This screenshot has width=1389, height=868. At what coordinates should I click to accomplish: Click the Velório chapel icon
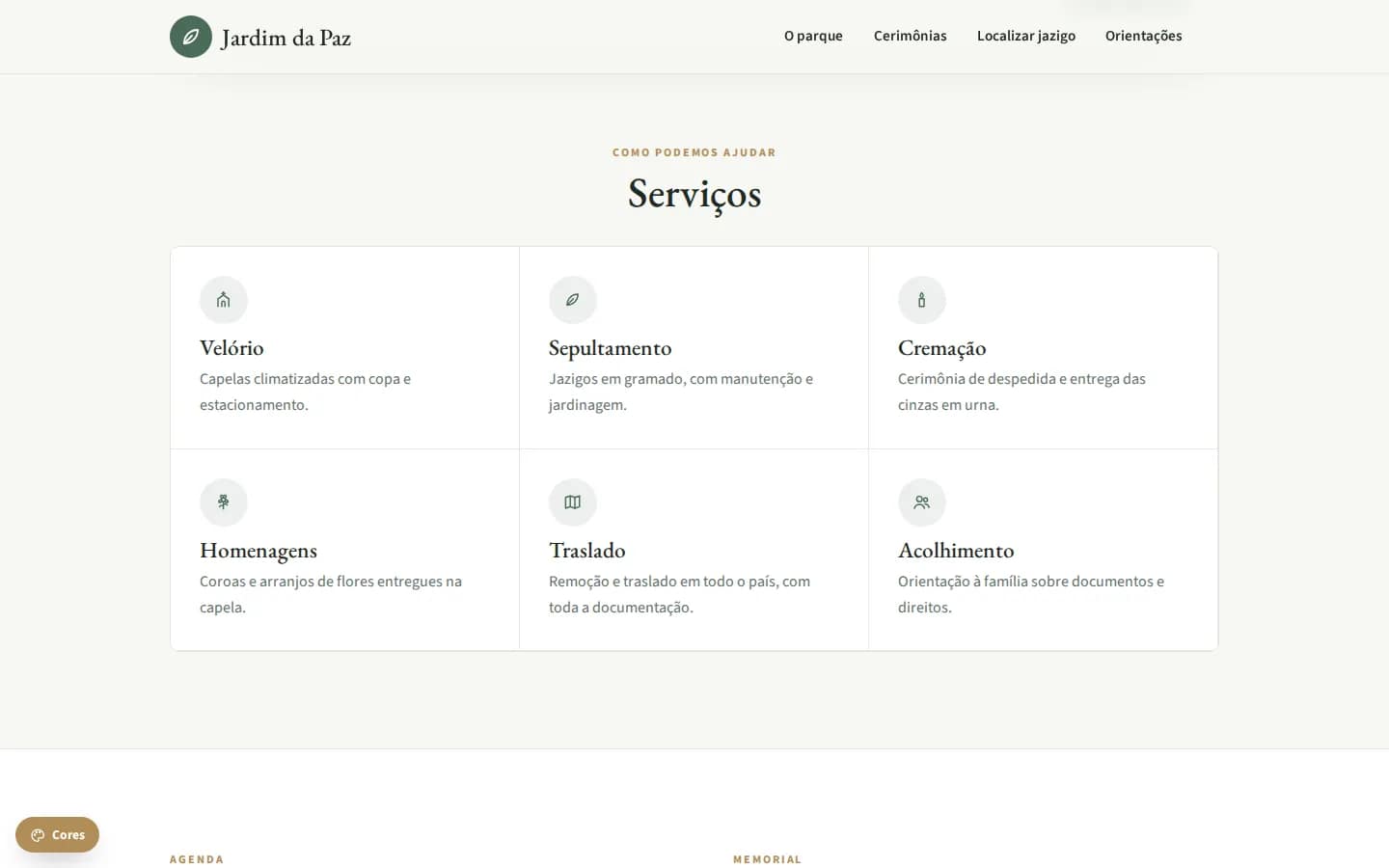point(224,300)
